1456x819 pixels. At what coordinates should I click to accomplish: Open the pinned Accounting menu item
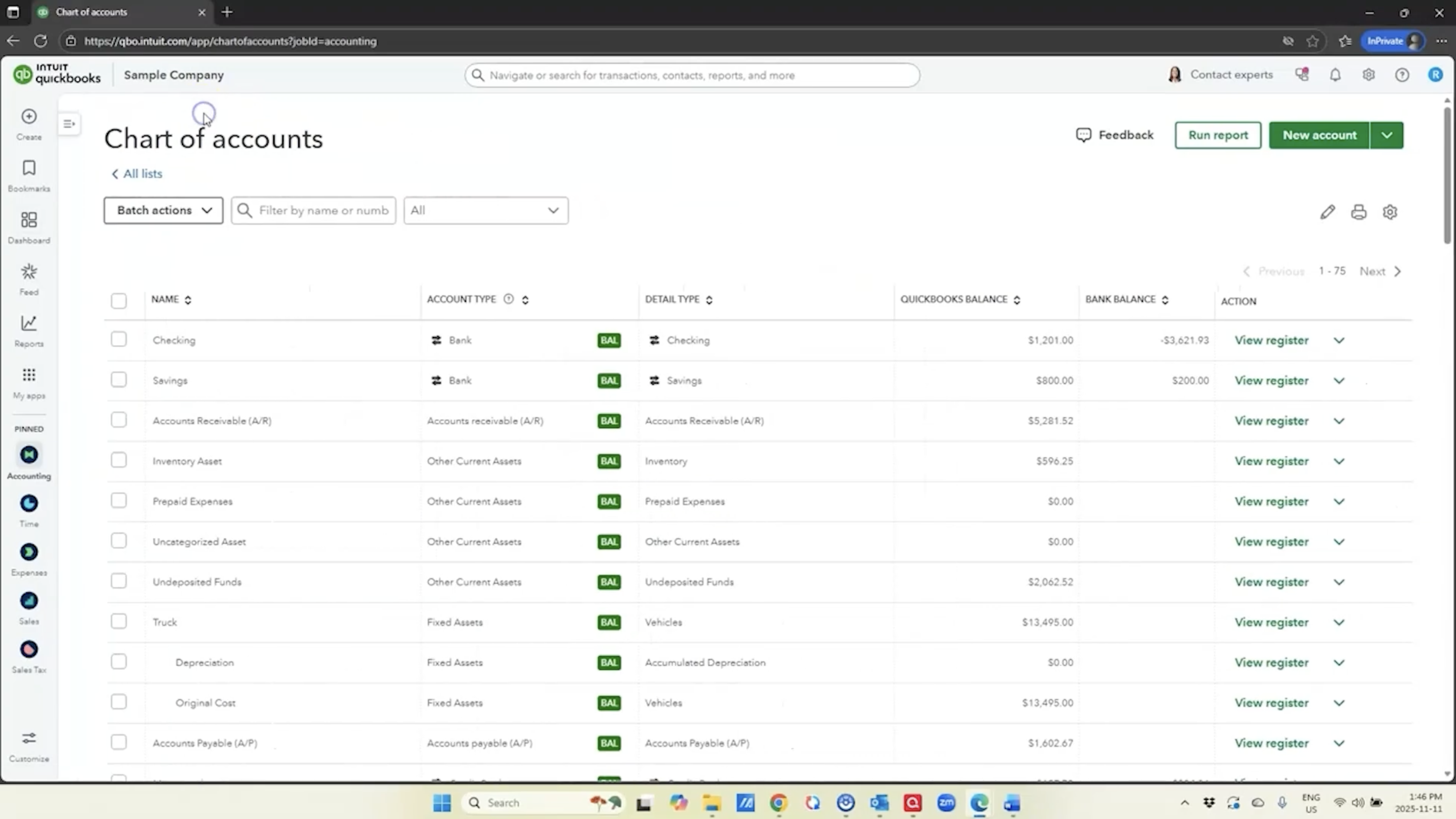[29, 456]
